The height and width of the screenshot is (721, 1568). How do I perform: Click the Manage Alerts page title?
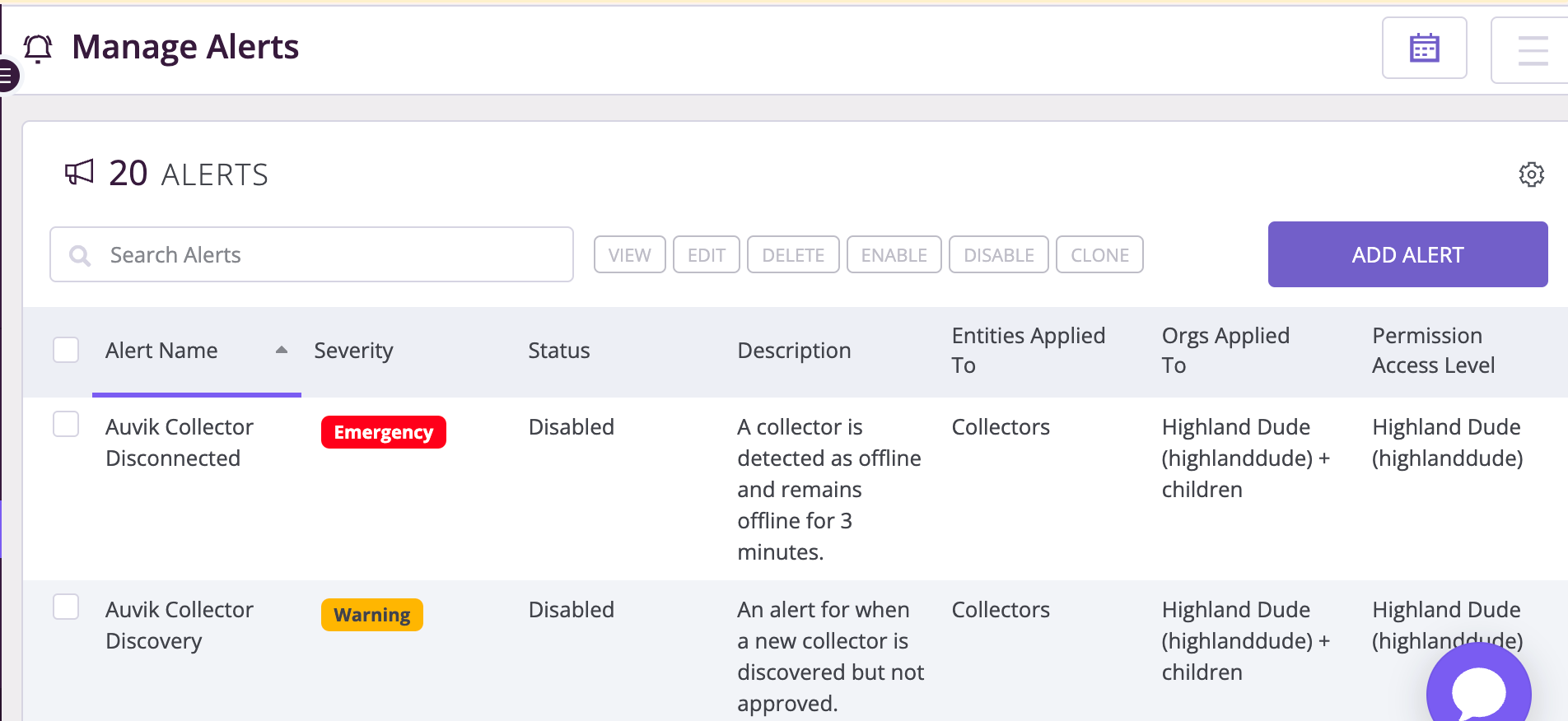pos(185,47)
